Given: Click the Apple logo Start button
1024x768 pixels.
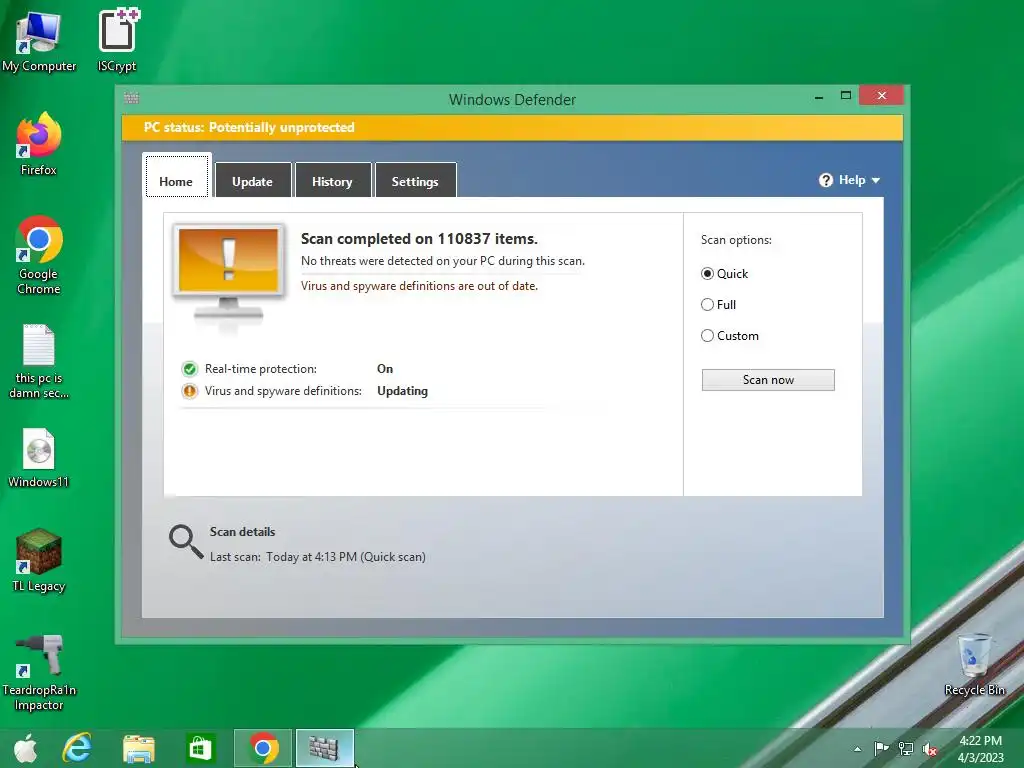Looking at the screenshot, I should point(25,748).
